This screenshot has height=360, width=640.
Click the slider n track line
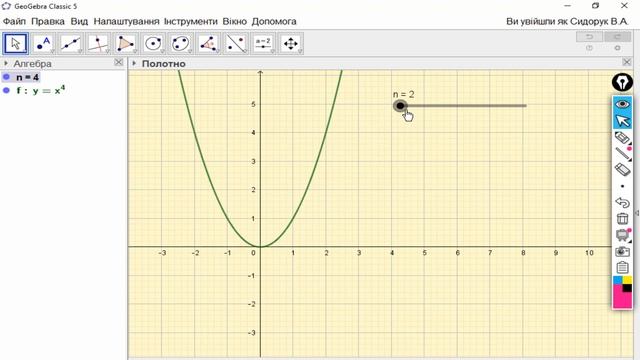(x=467, y=106)
